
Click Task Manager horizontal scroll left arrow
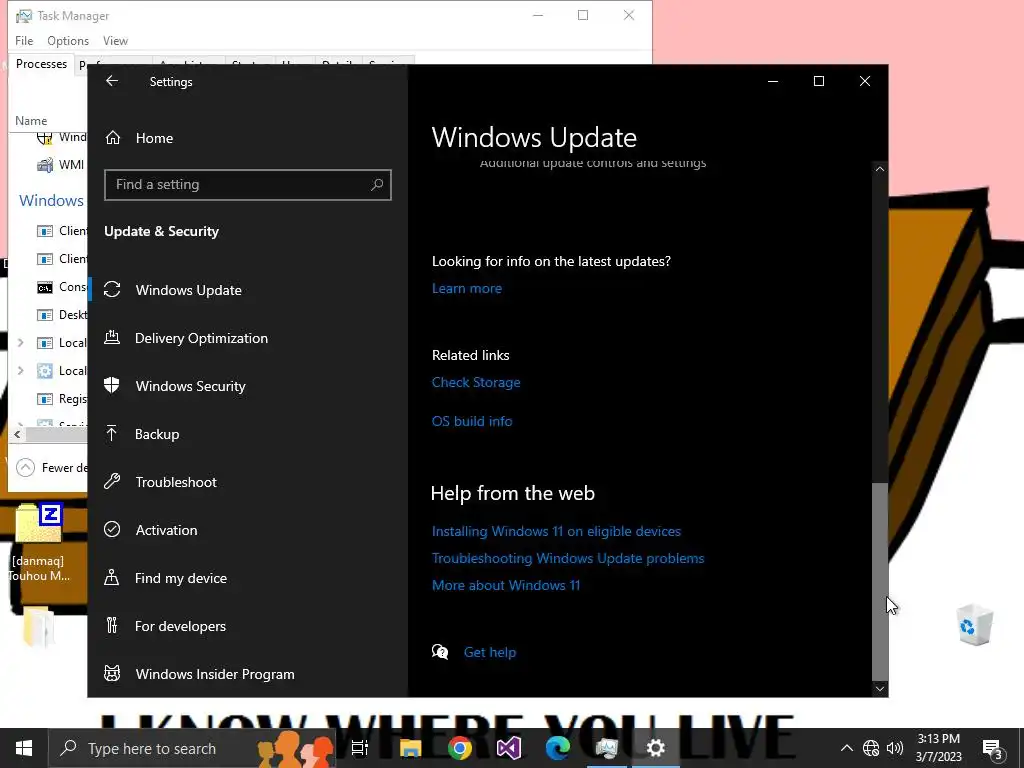[17, 434]
